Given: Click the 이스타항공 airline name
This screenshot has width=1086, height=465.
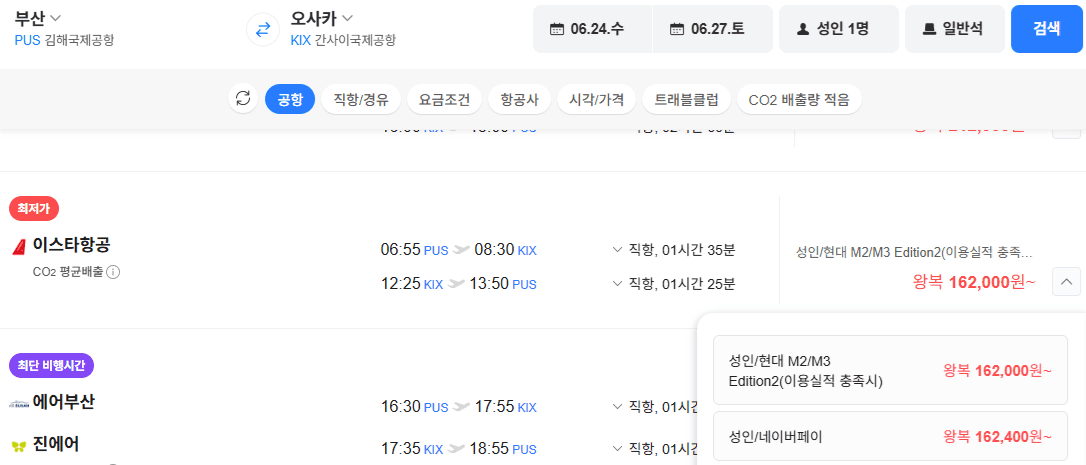Looking at the screenshot, I should tap(71, 245).
